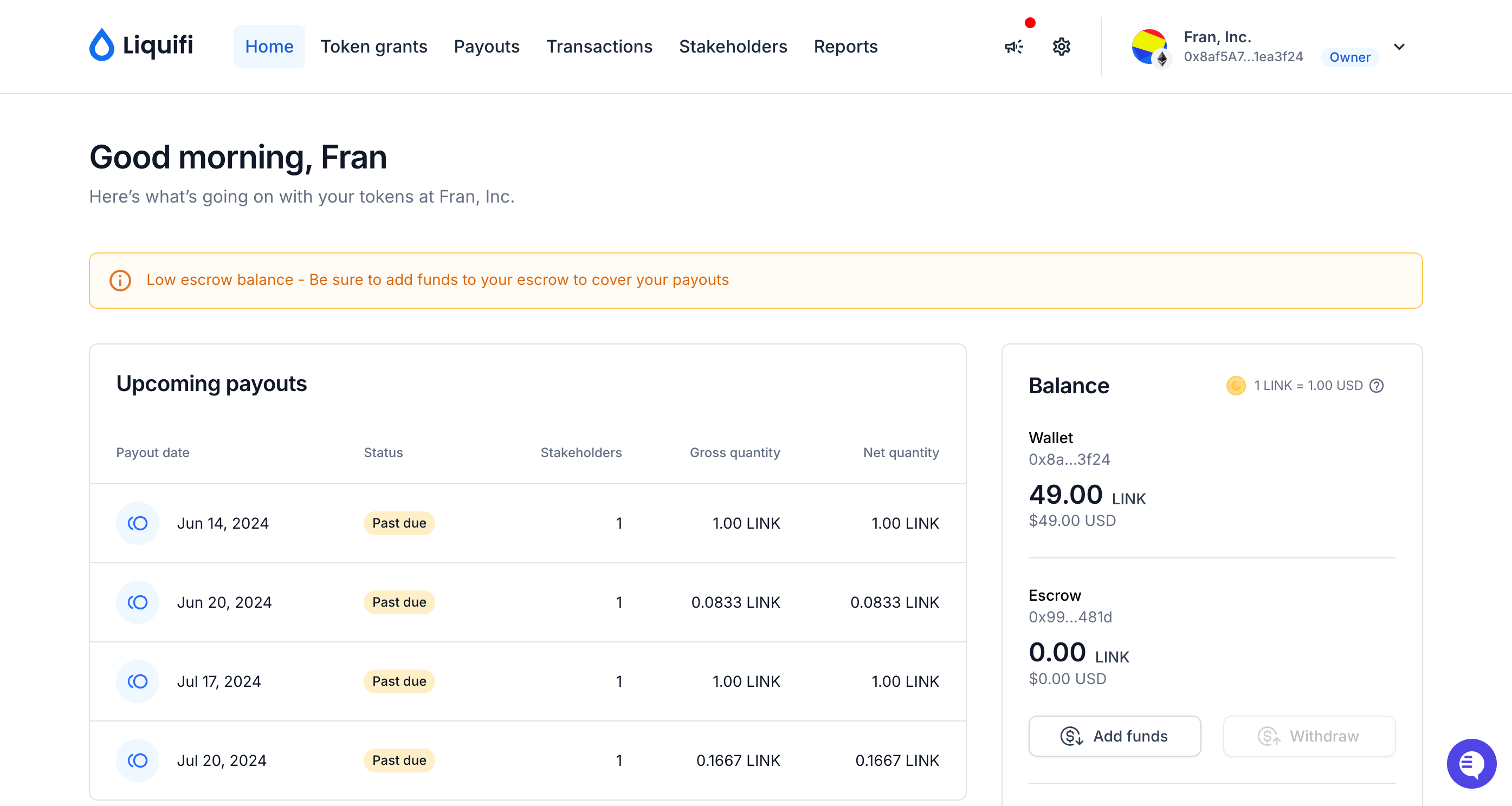Open the chat support bubble

tap(1471, 763)
